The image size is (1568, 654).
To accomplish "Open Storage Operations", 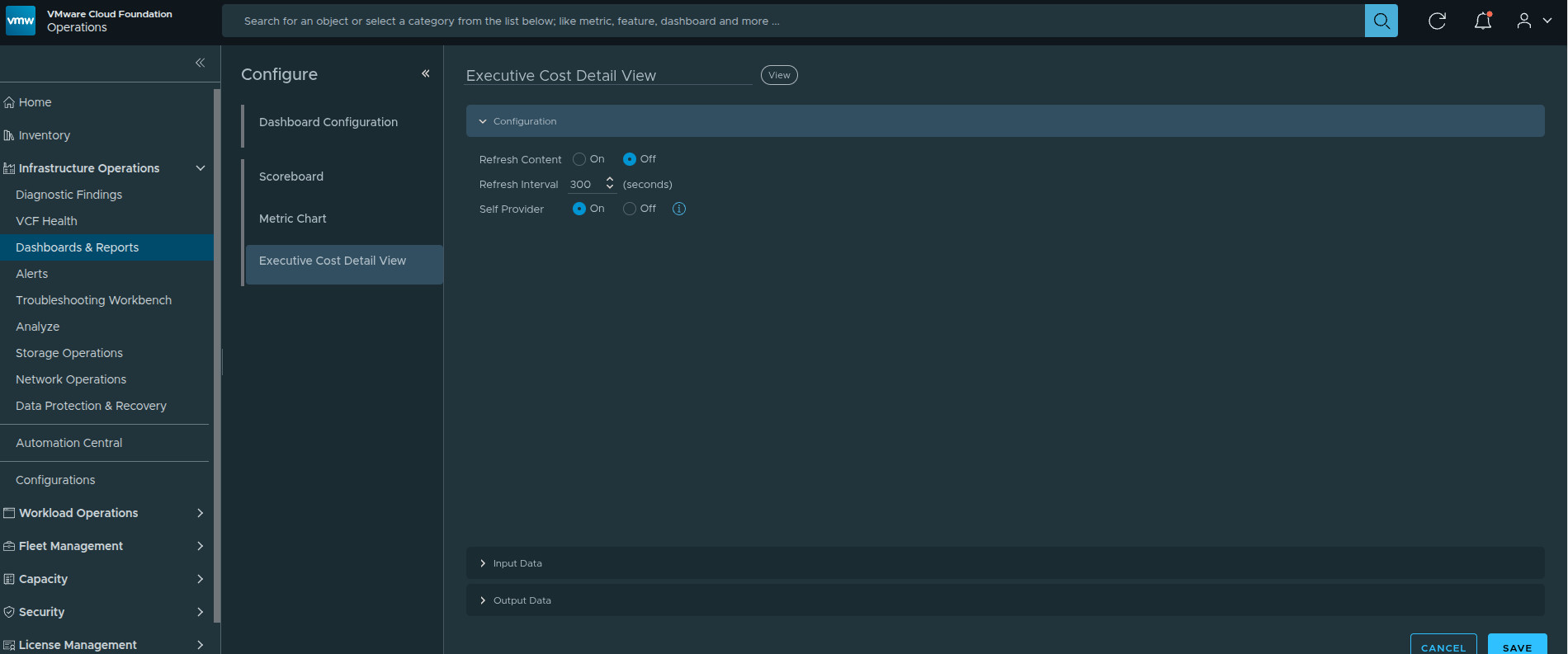I will point(69,353).
